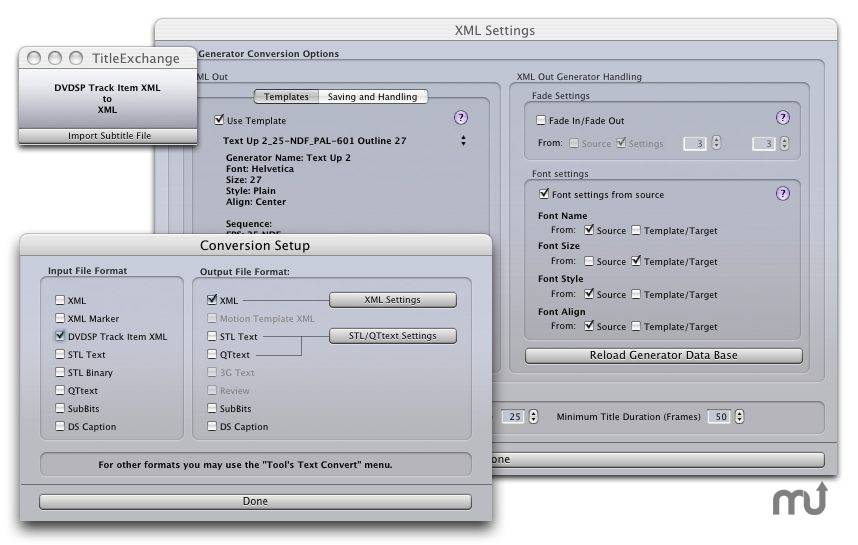Click the first fade frames field
The width and height of the screenshot is (858, 545).
[695, 143]
